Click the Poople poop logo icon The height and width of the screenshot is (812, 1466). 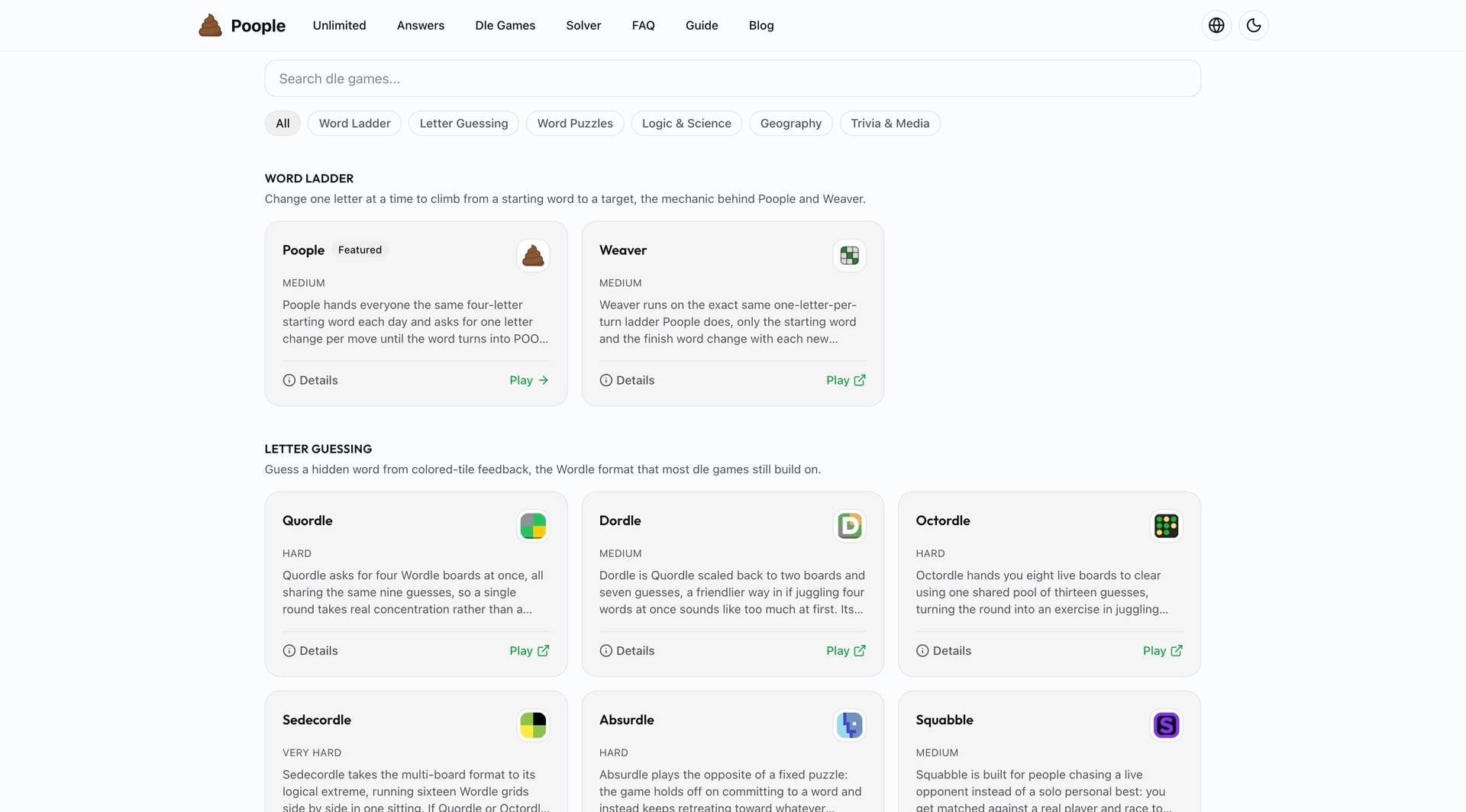pos(210,25)
